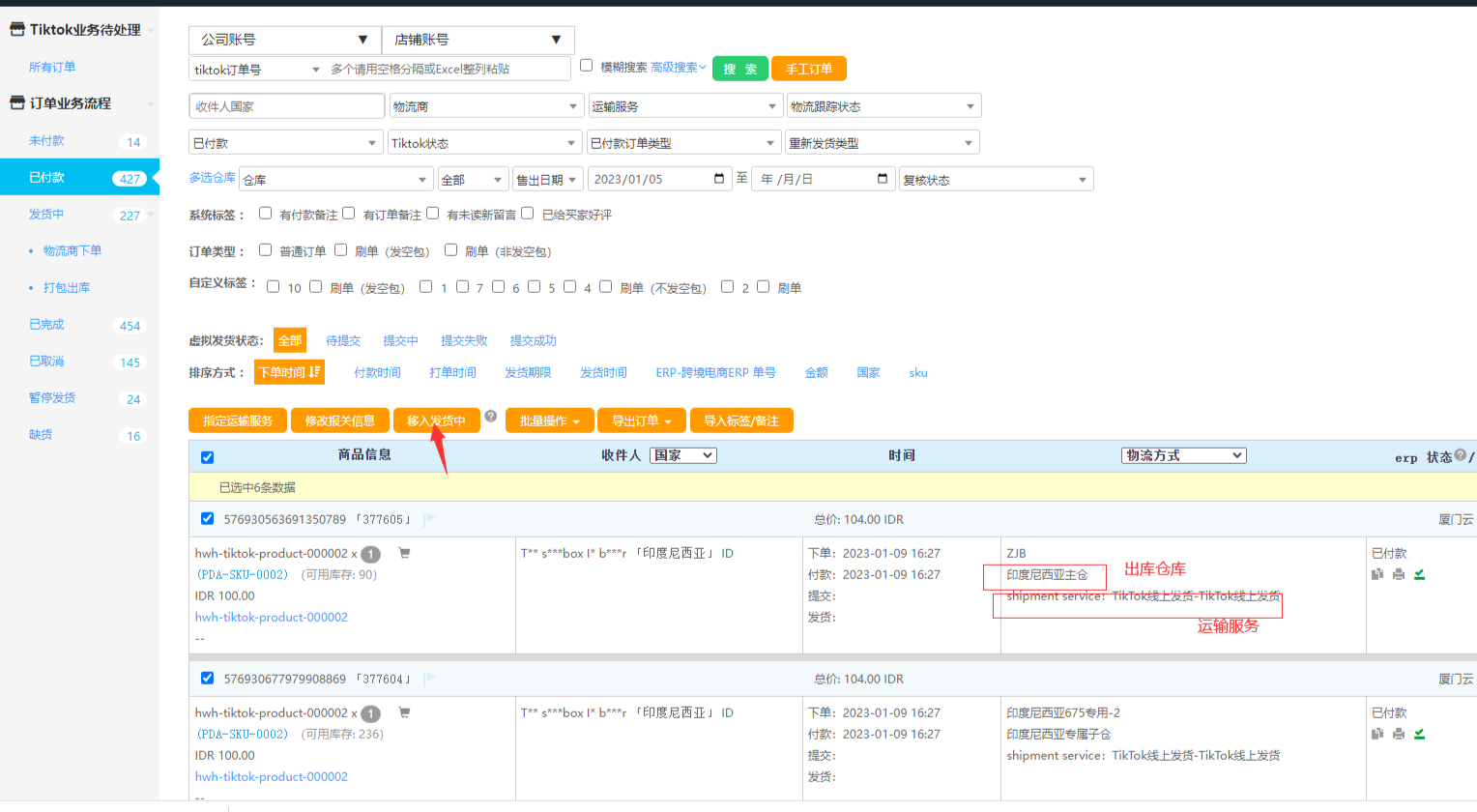Click the 指定运输服务 button
Screen dimensions: 1477x812
point(238,420)
